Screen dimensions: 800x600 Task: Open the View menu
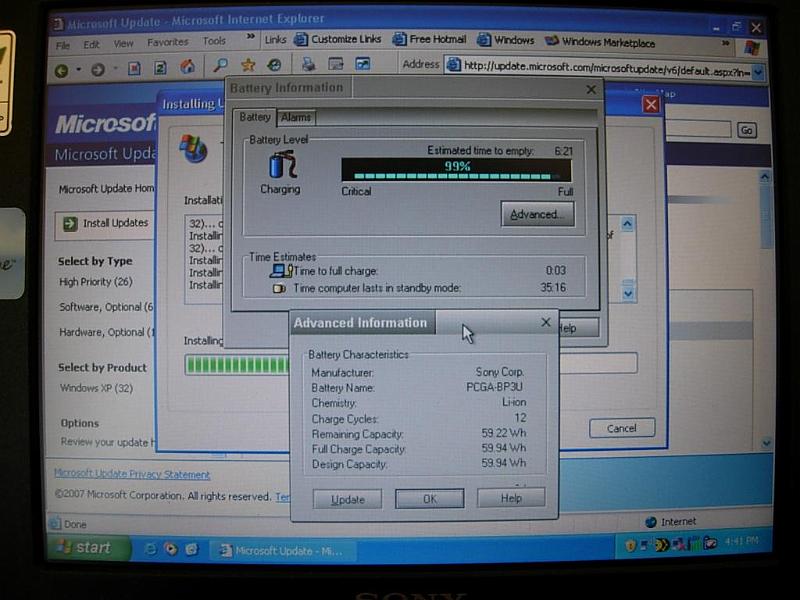click(123, 44)
